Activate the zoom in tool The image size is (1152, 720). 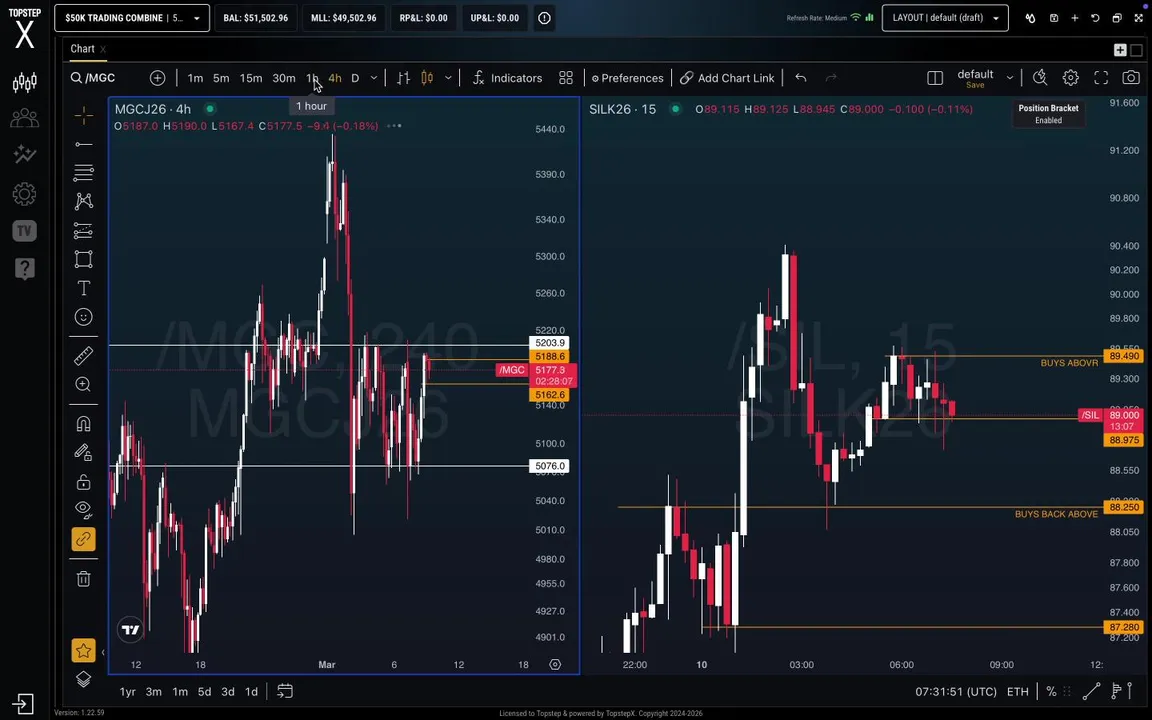tap(84, 384)
